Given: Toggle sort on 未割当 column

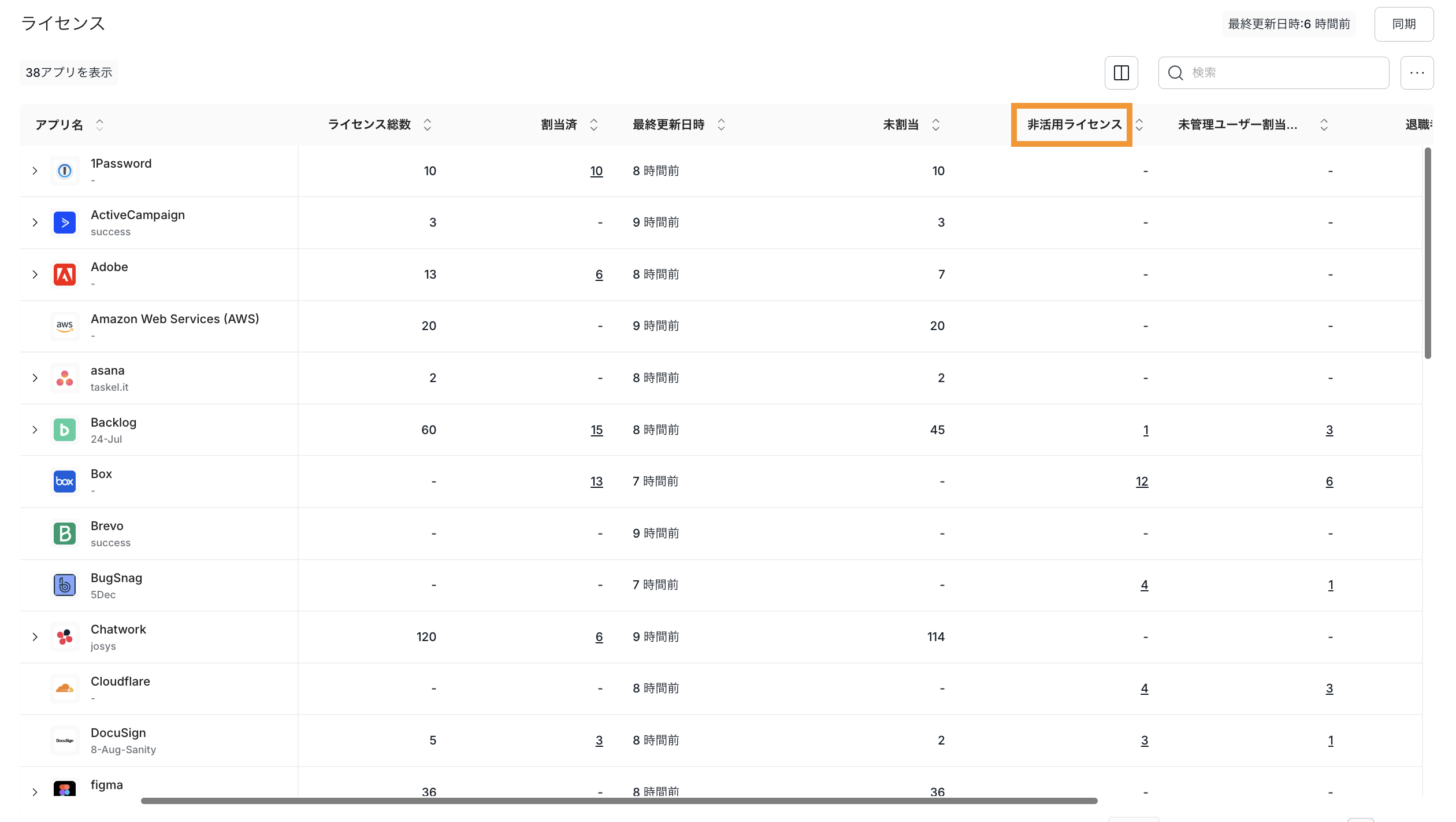Looking at the screenshot, I should 936,125.
